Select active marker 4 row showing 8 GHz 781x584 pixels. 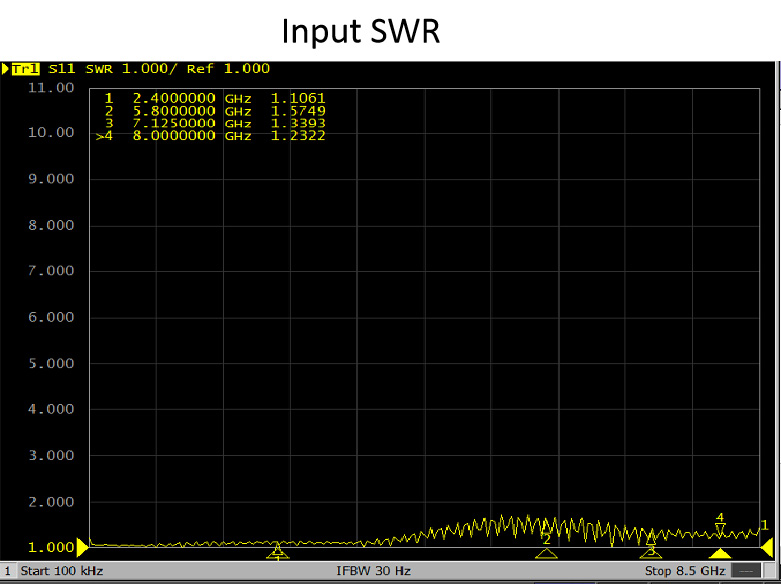coord(214,135)
